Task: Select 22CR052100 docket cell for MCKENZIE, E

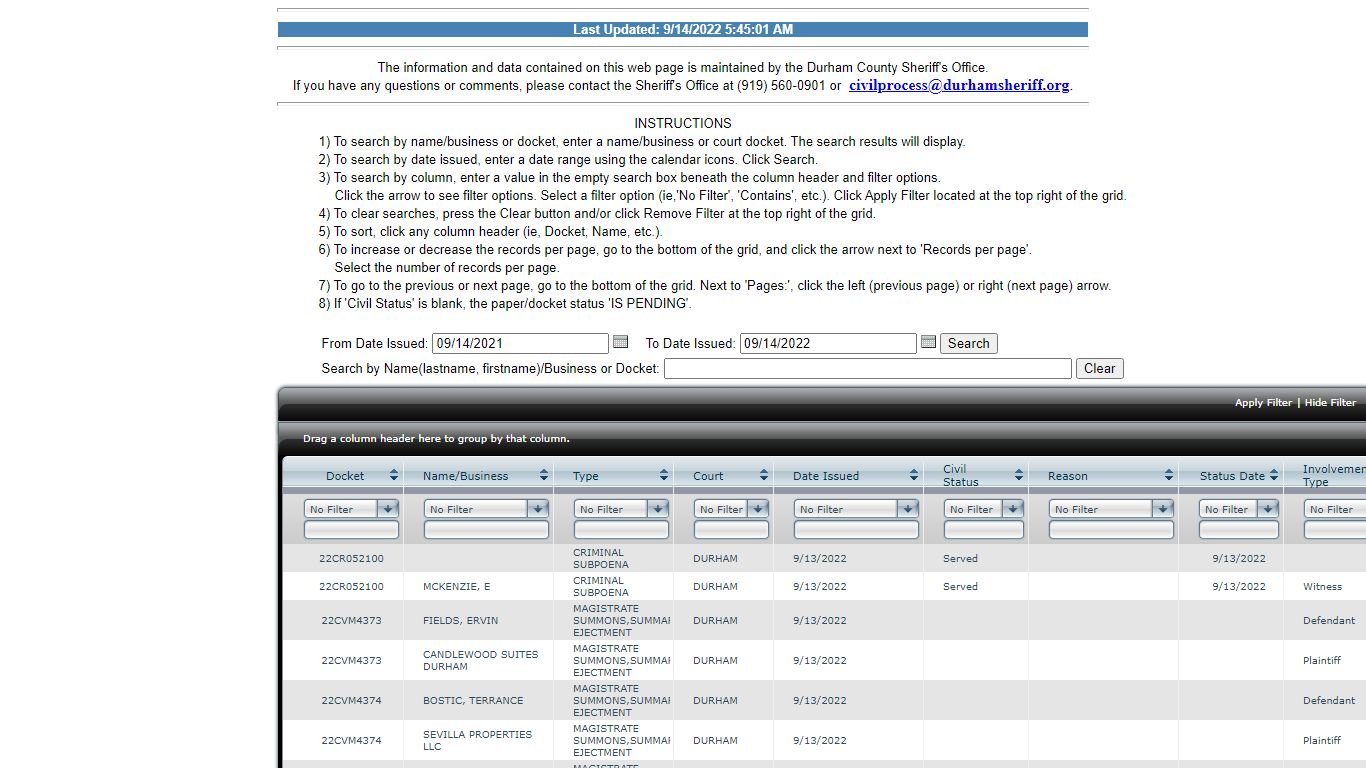Action: (343, 586)
